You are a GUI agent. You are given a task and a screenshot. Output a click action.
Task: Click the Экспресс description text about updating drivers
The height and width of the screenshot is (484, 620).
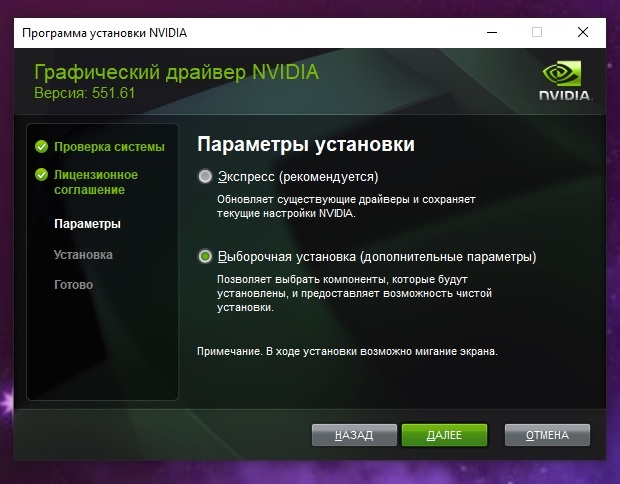[x=346, y=206]
